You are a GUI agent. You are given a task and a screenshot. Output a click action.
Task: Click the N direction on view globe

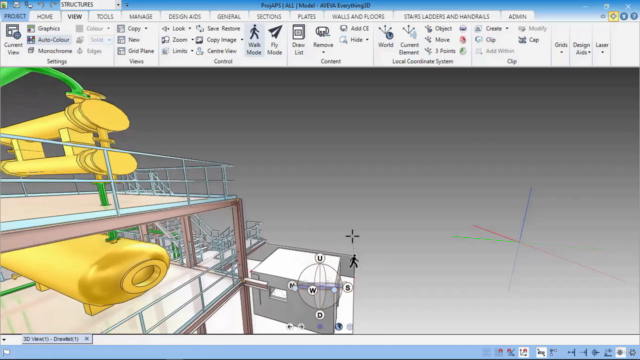pos(292,286)
